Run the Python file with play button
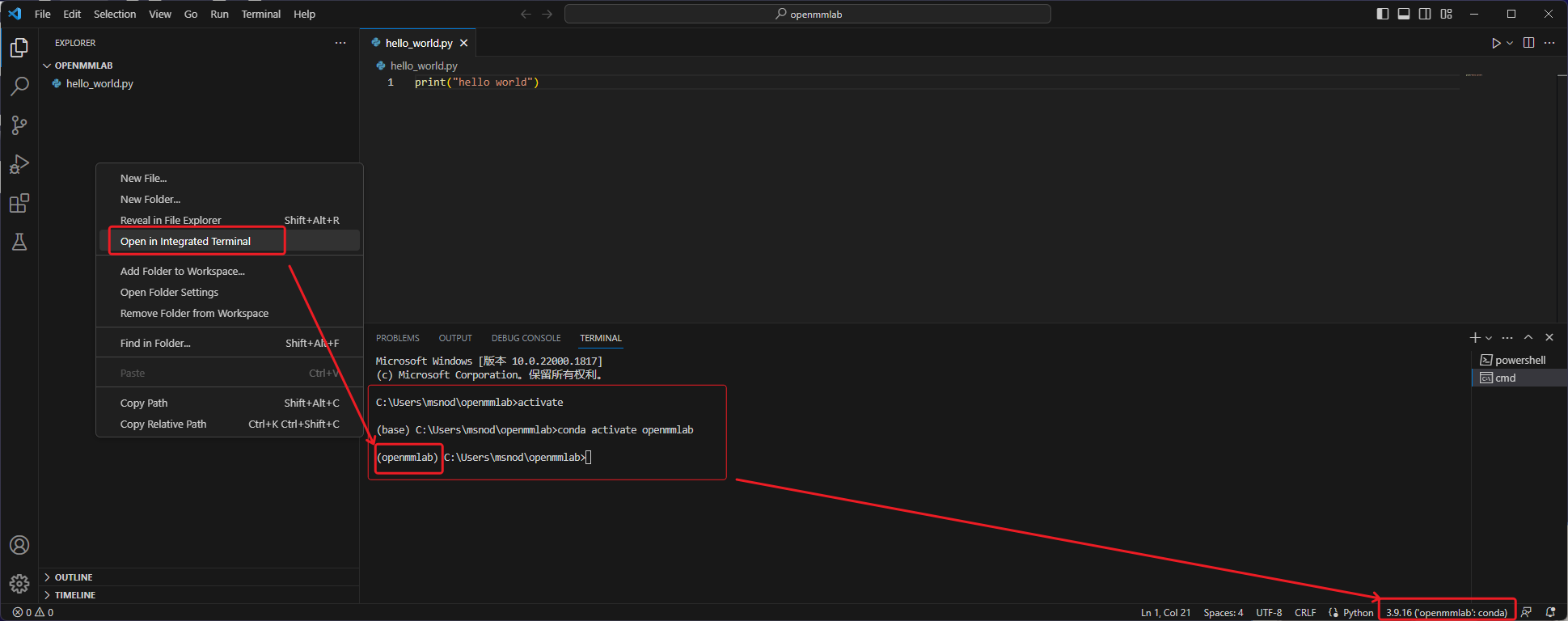Viewport: 1568px width, 621px height. pyautogui.click(x=1496, y=43)
